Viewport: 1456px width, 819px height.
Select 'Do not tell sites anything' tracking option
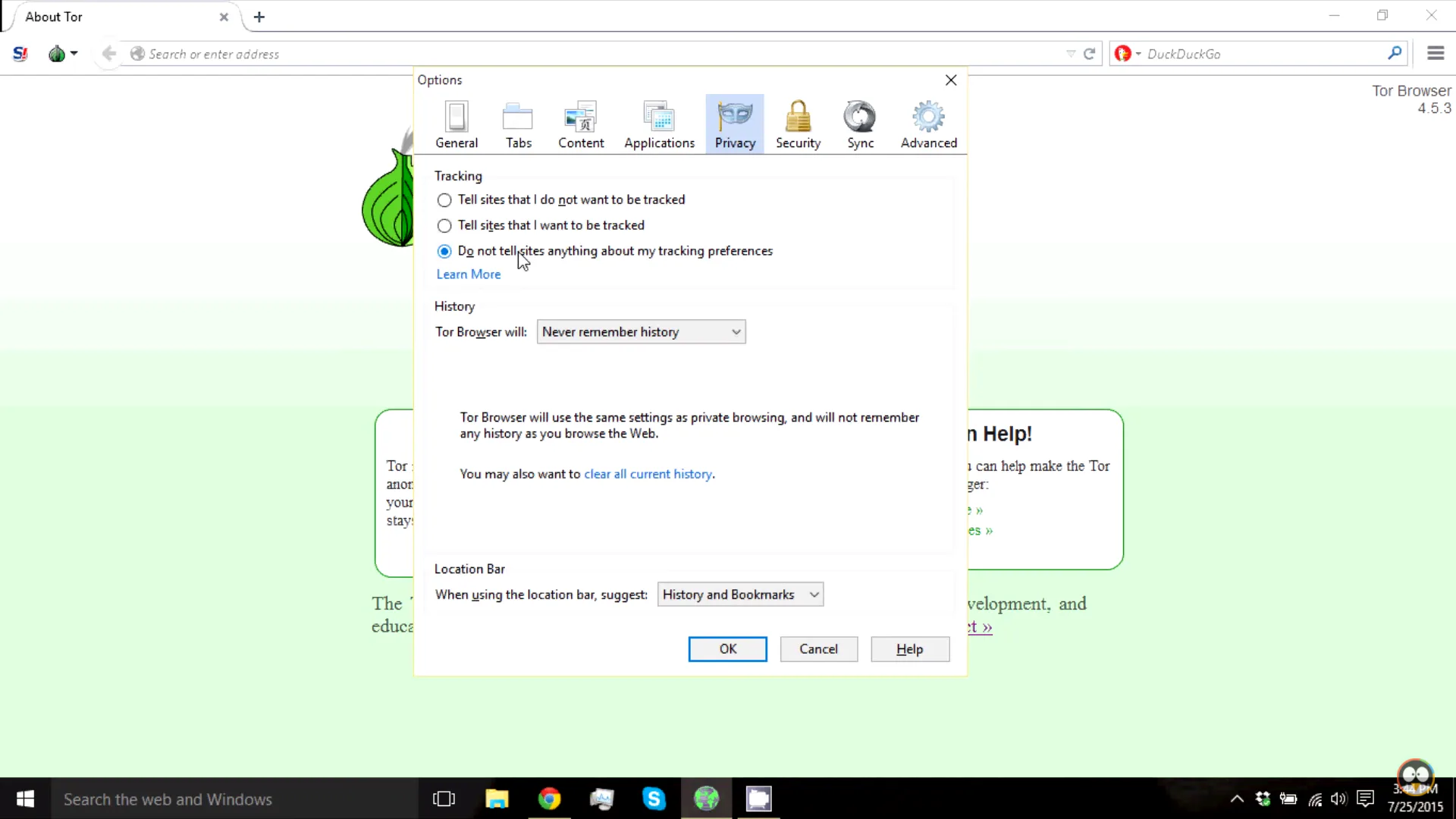[x=605, y=251]
